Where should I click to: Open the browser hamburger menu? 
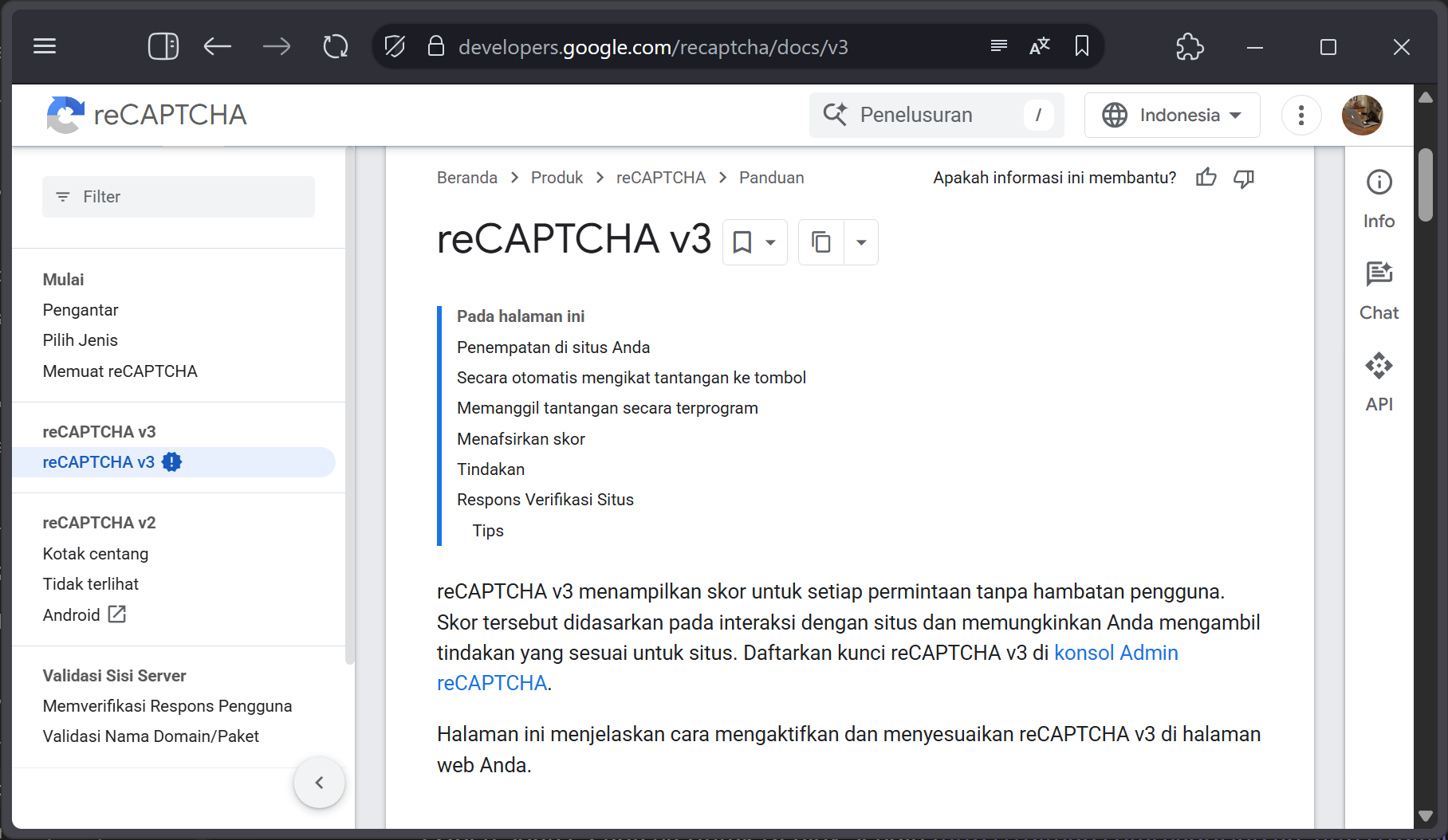45,46
